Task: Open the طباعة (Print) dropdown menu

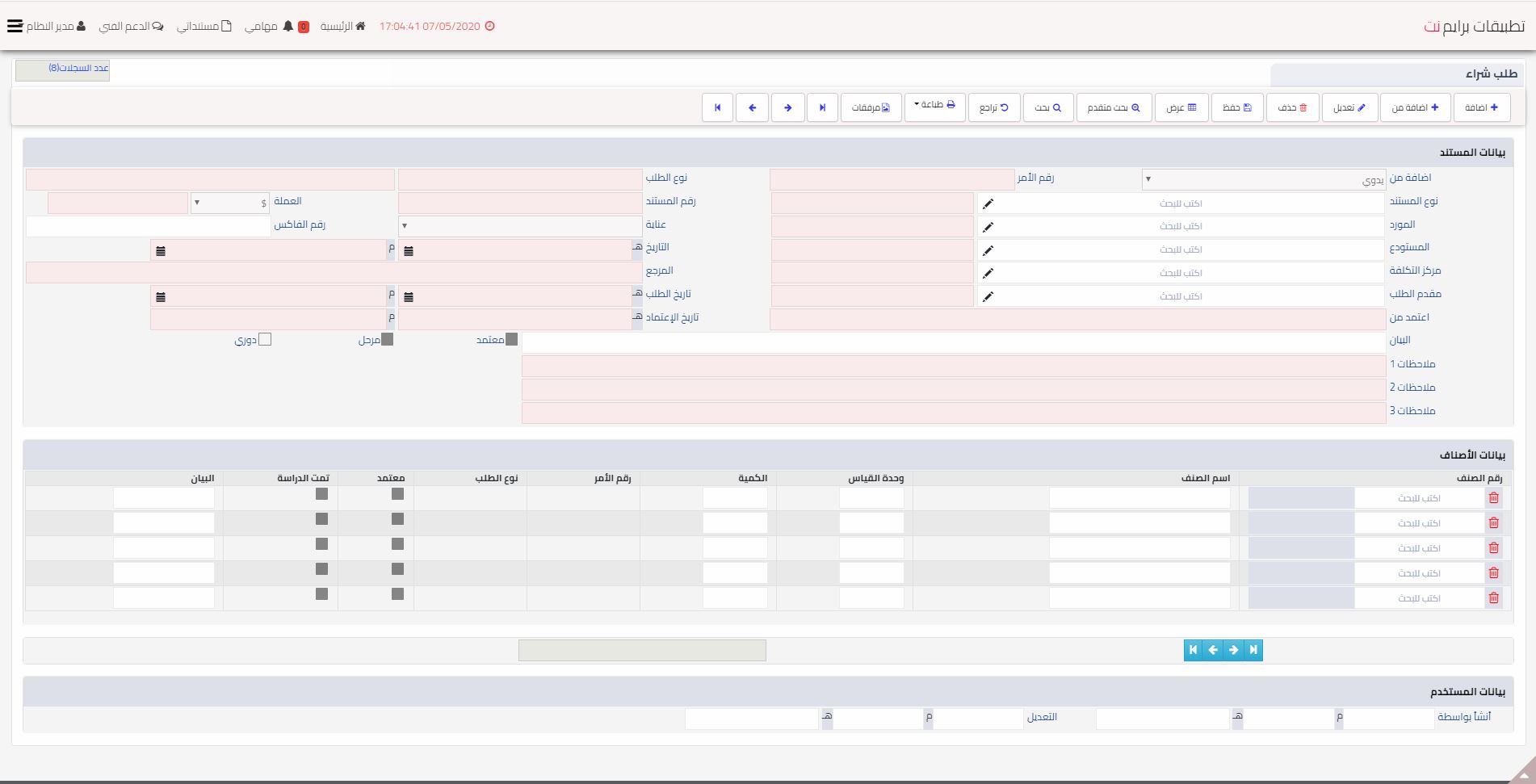Action: 934,105
